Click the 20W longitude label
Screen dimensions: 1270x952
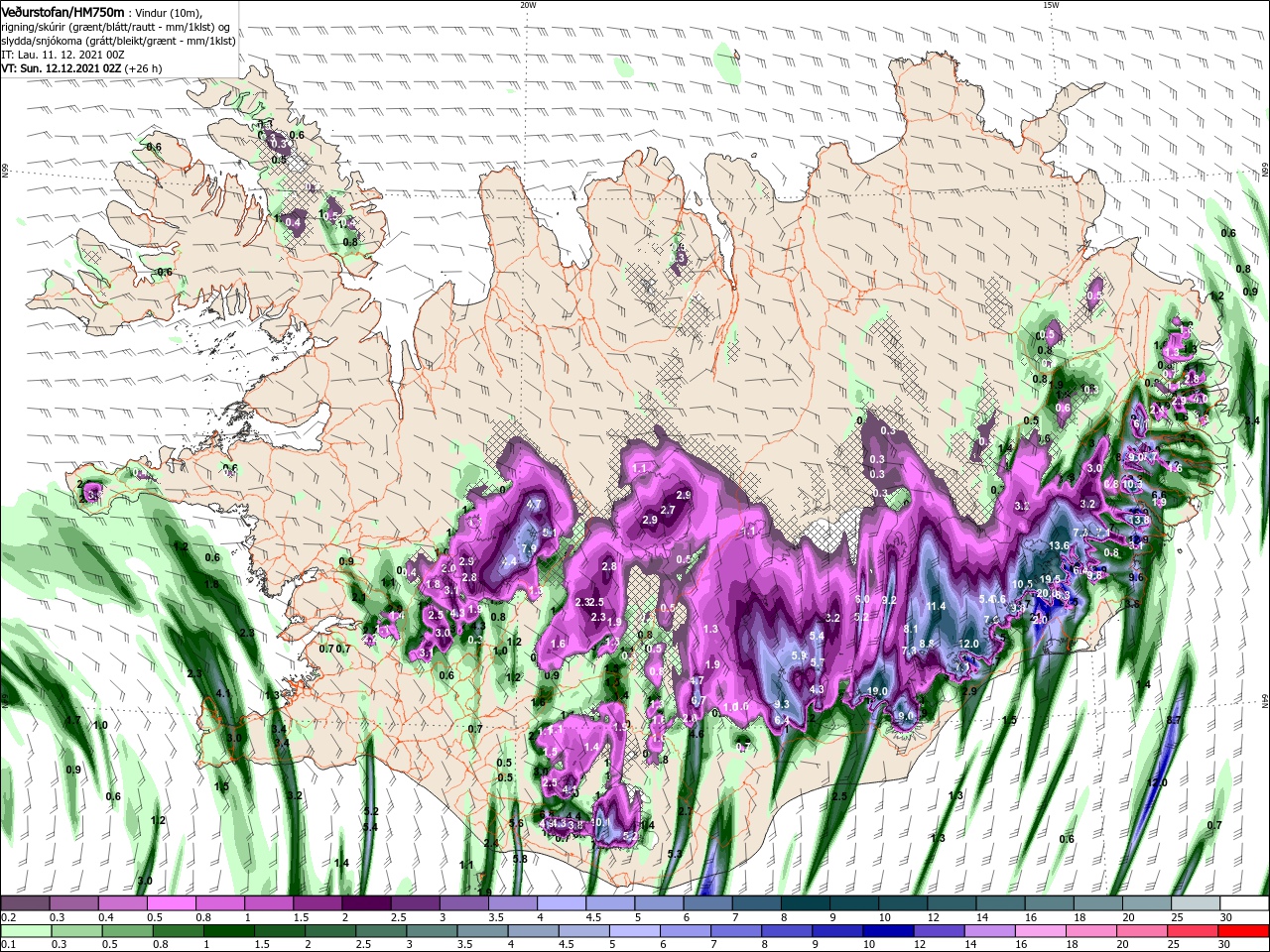coord(528,5)
